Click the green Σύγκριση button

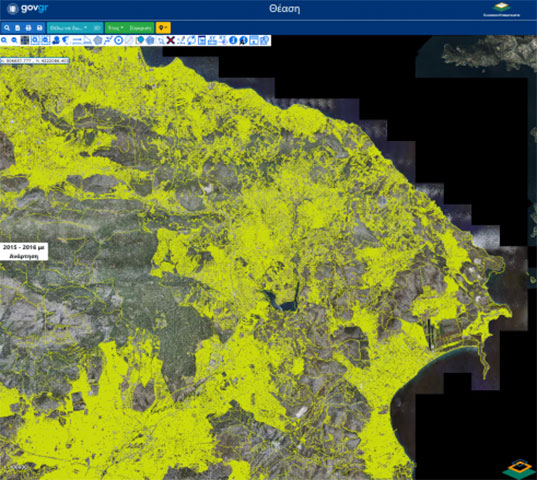point(141,28)
